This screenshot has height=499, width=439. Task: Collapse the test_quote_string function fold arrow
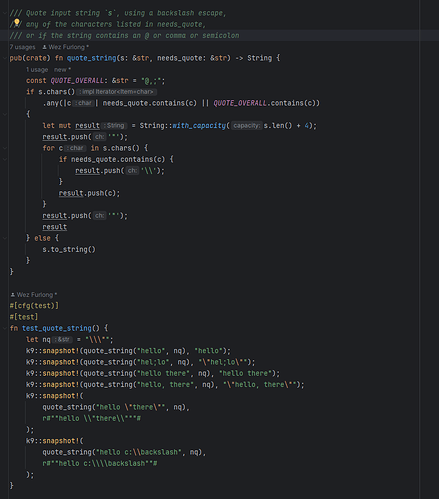(x=5, y=328)
